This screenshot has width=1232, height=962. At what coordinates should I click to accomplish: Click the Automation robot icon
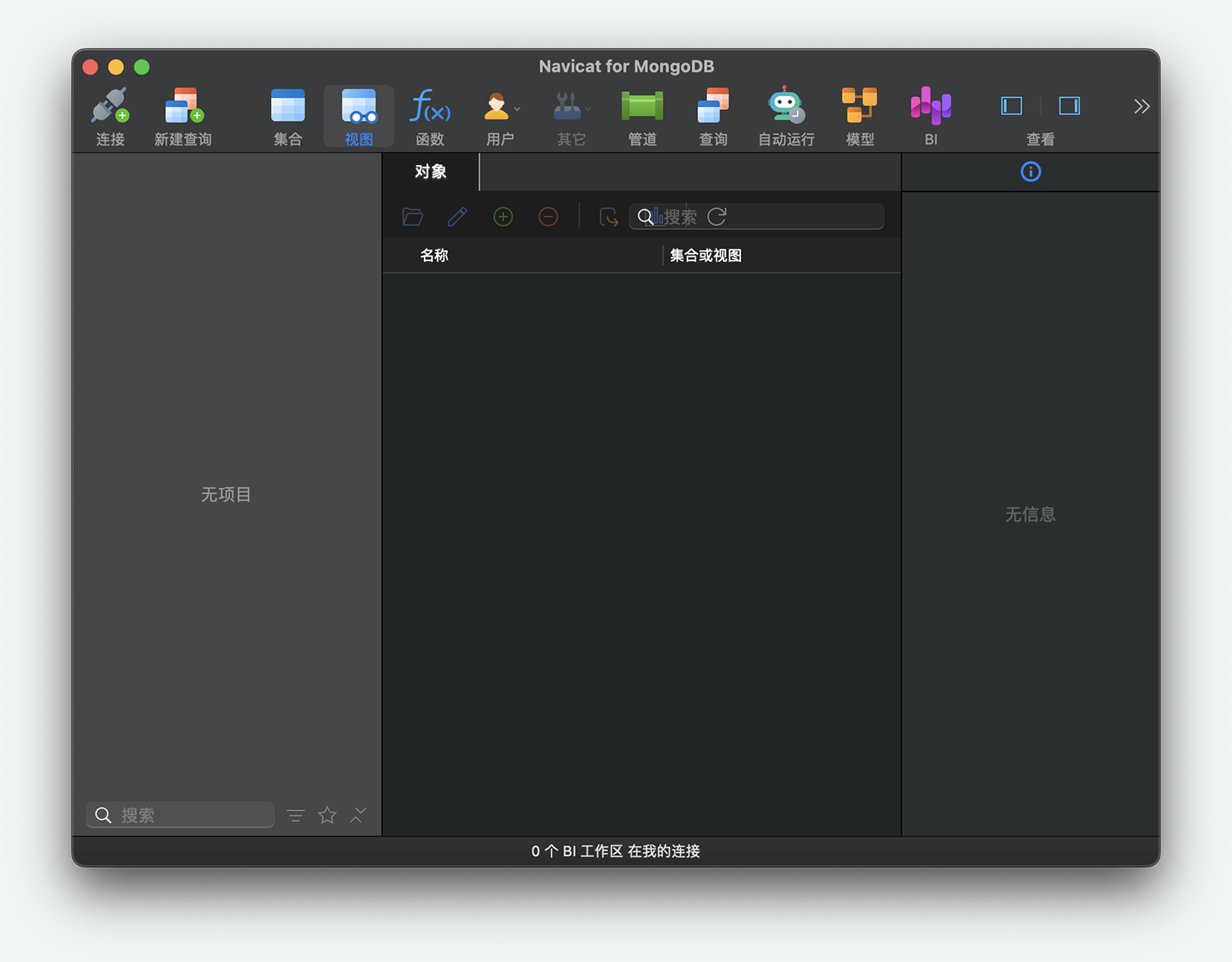[x=785, y=107]
